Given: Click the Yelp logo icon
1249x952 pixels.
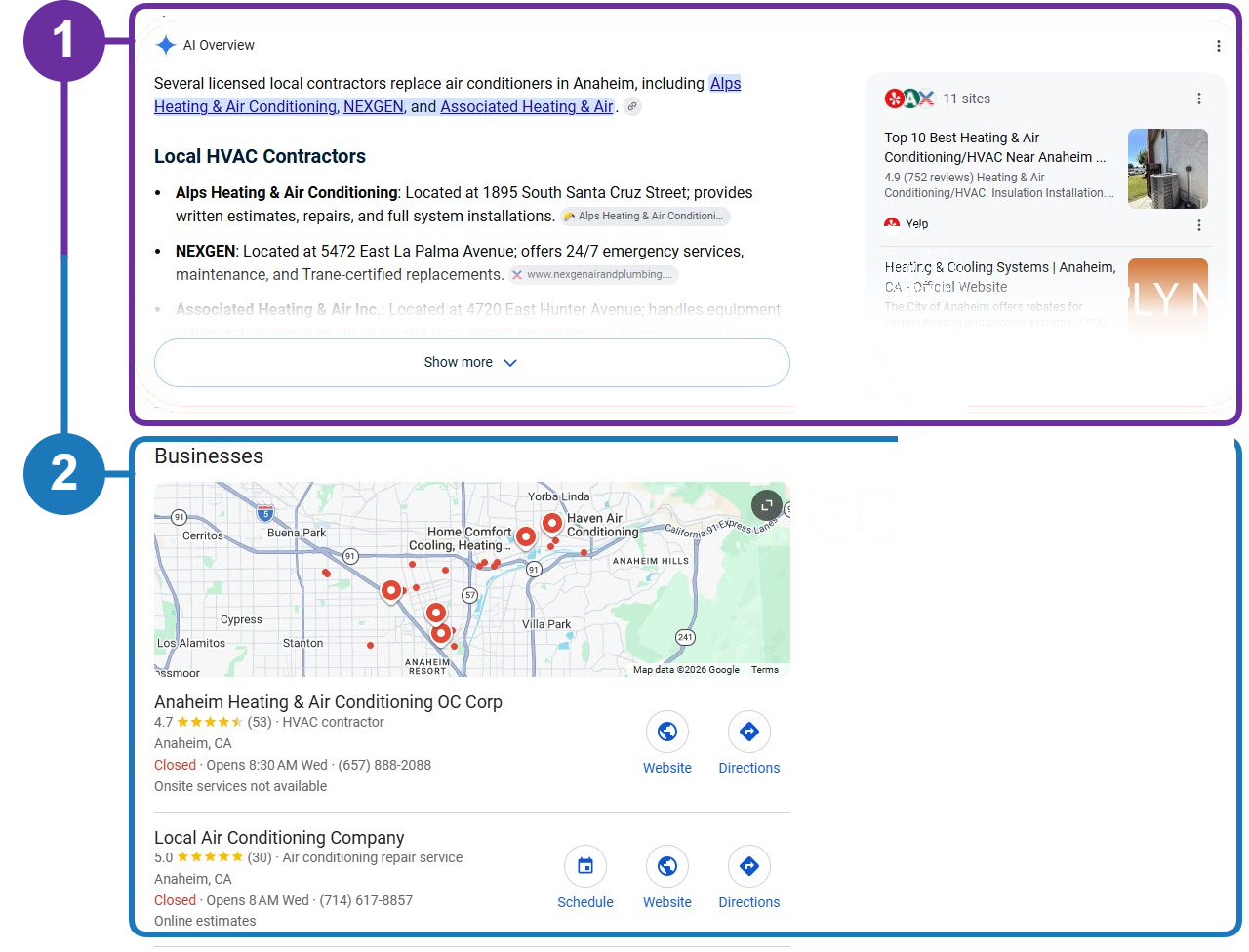Looking at the screenshot, I should coord(892,224).
